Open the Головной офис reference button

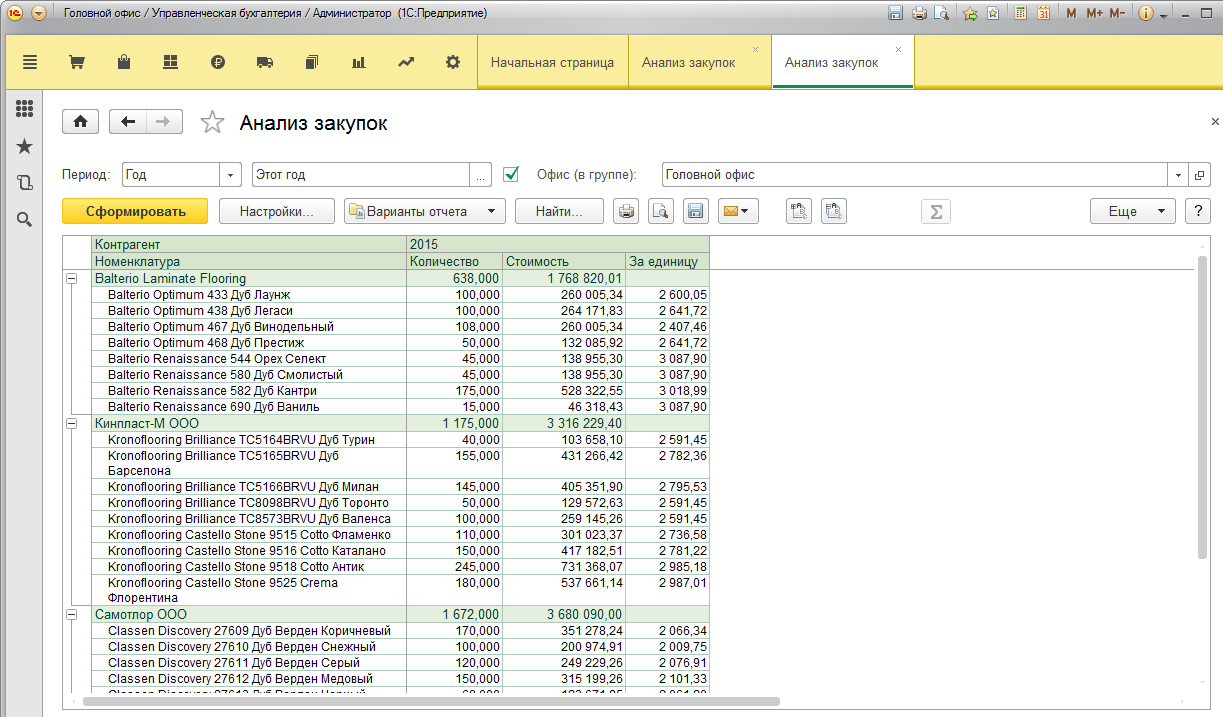(1199, 174)
